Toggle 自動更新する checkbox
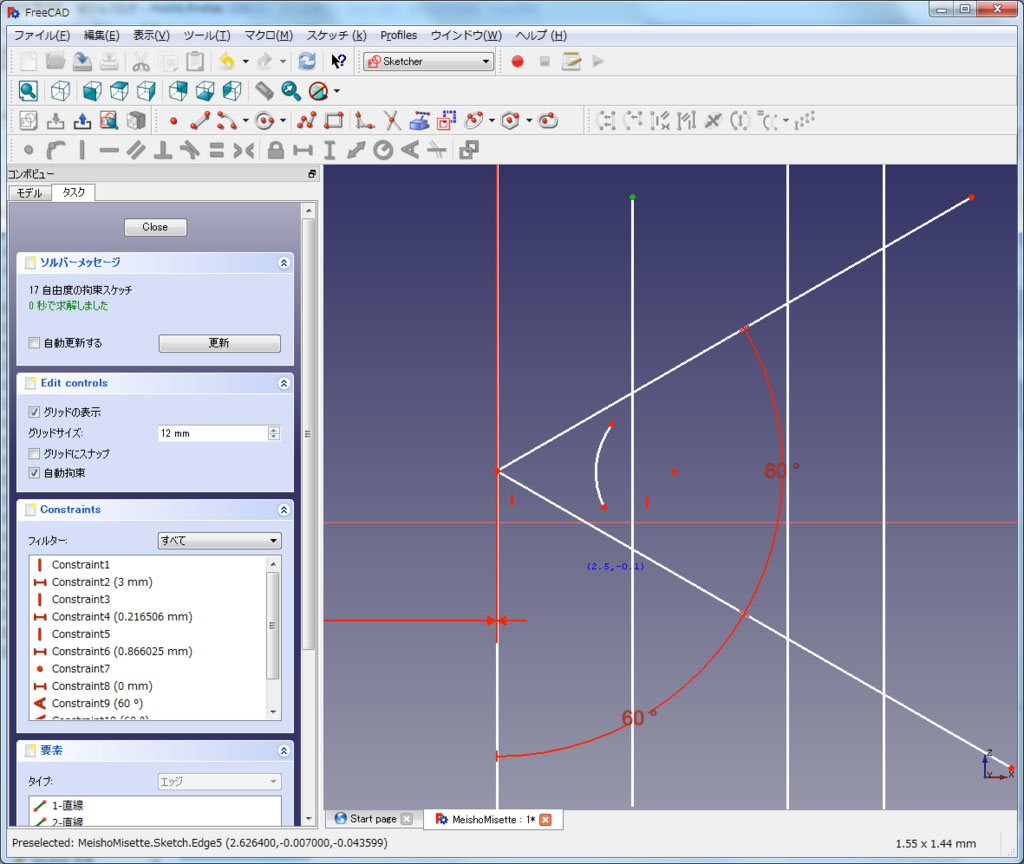 point(34,343)
